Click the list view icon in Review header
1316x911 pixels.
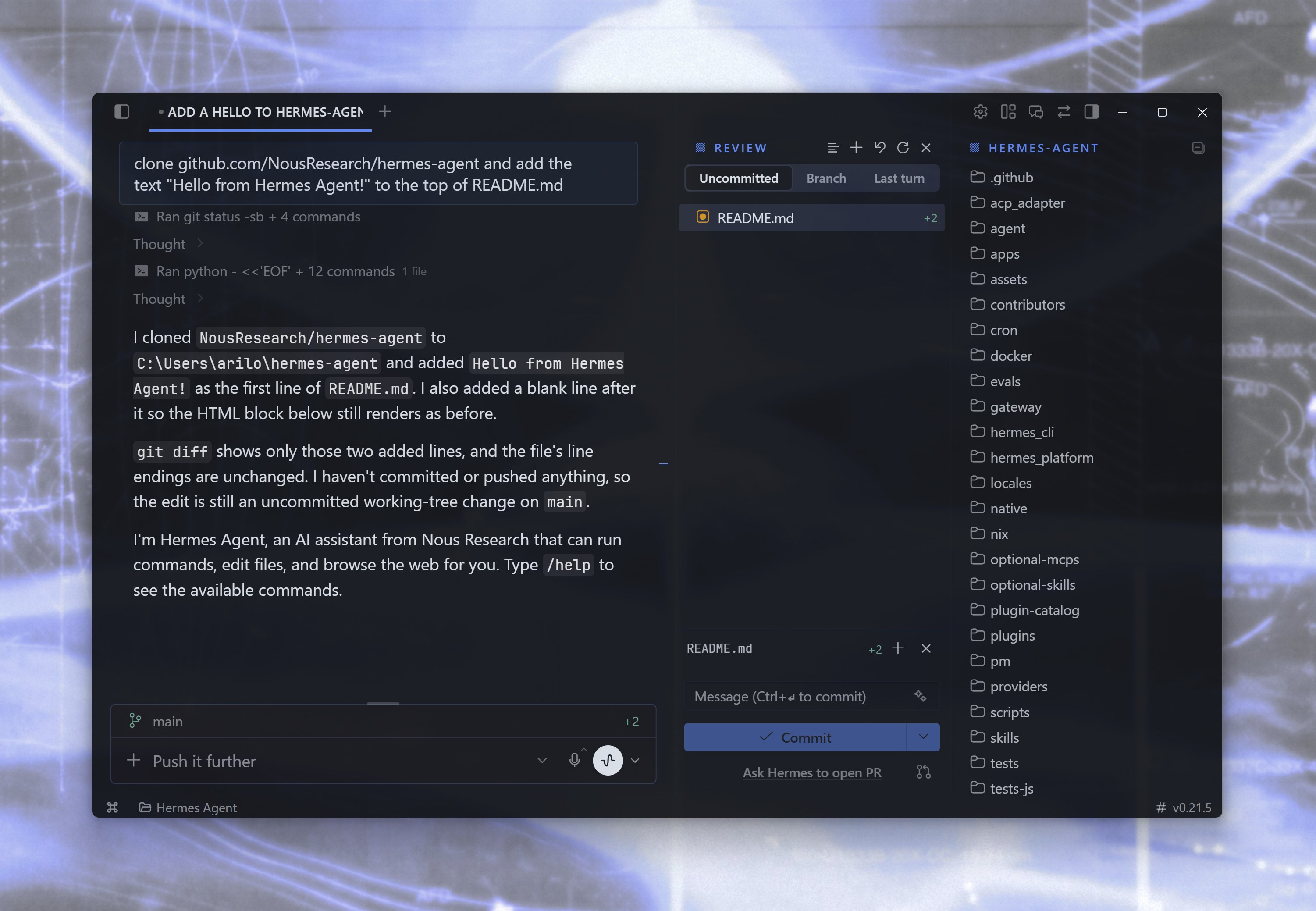(x=832, y=148)
